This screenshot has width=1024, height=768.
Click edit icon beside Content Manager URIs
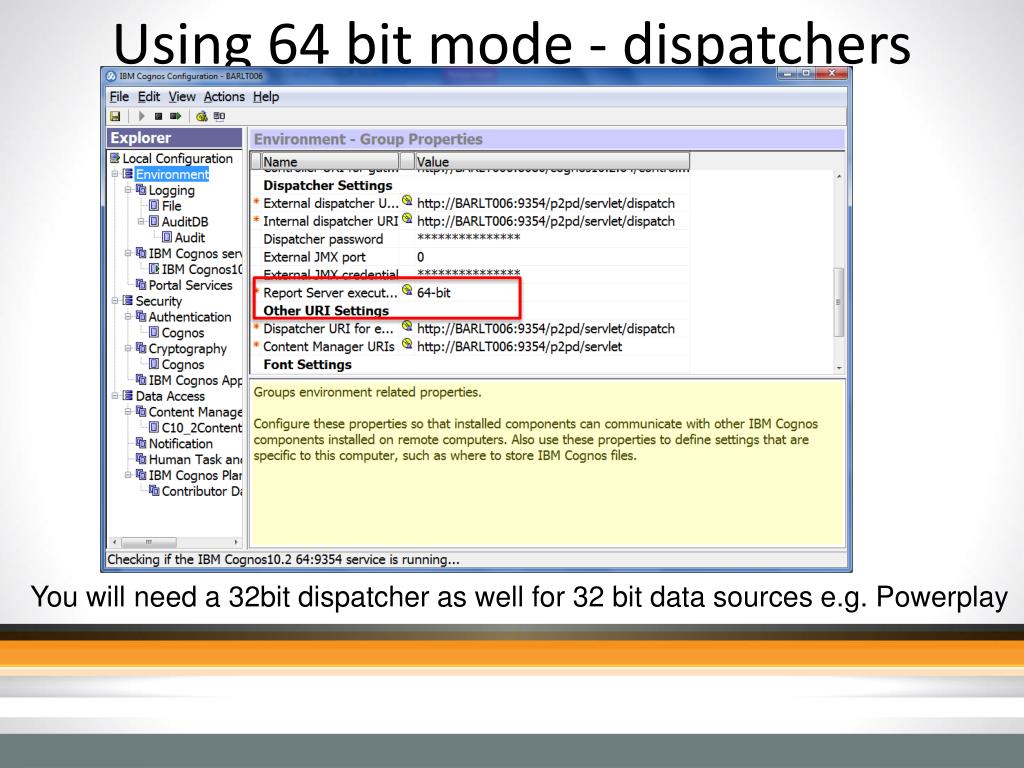[407, 344]
